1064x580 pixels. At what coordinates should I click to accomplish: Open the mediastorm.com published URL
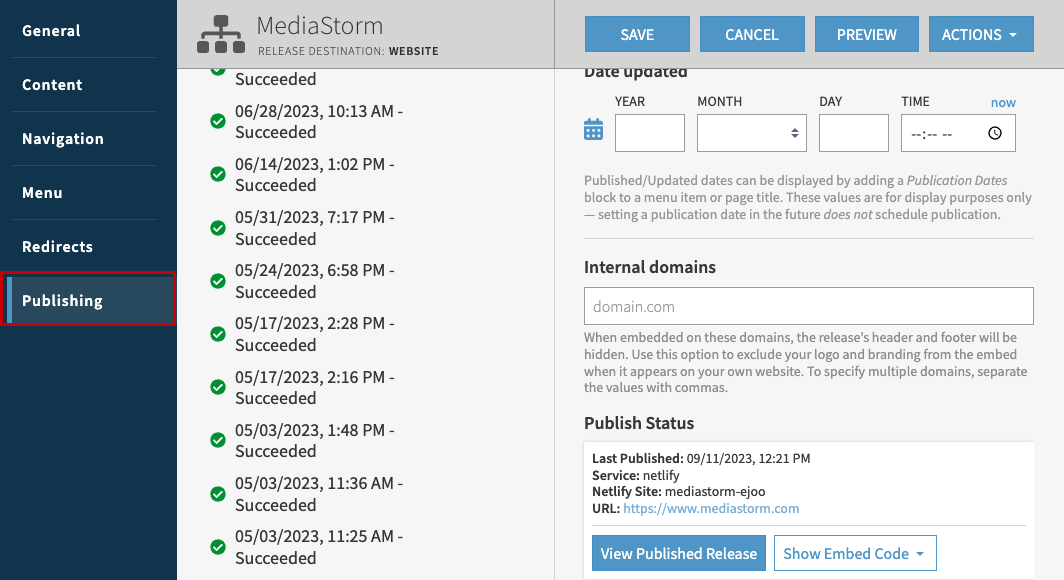[x=711, y=508]
